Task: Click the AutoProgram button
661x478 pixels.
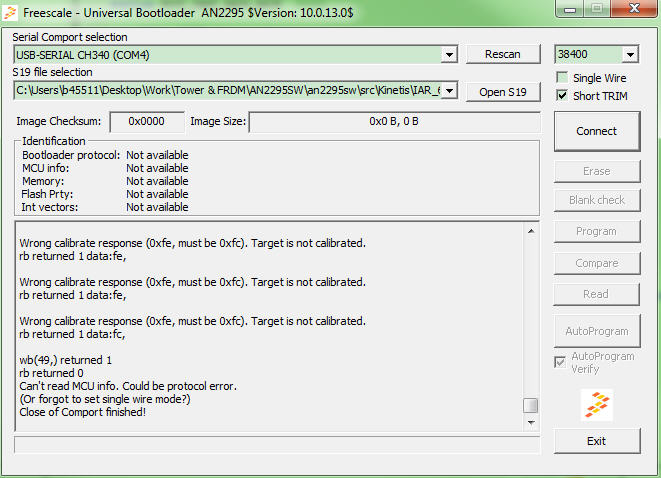Action: 597,331
